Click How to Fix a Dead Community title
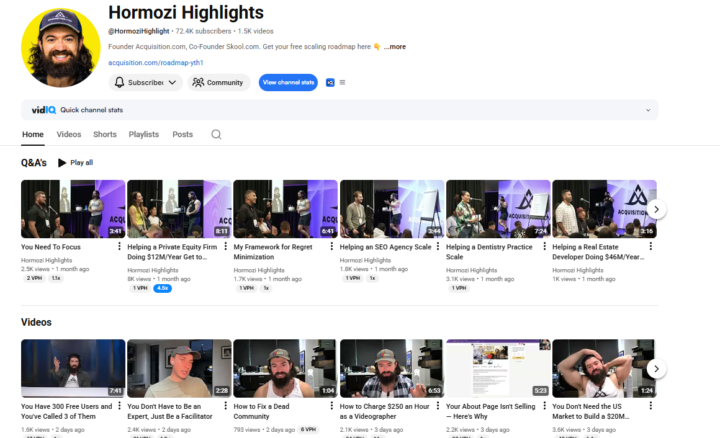This screenshot has width=720, height=438. (261, 411)
